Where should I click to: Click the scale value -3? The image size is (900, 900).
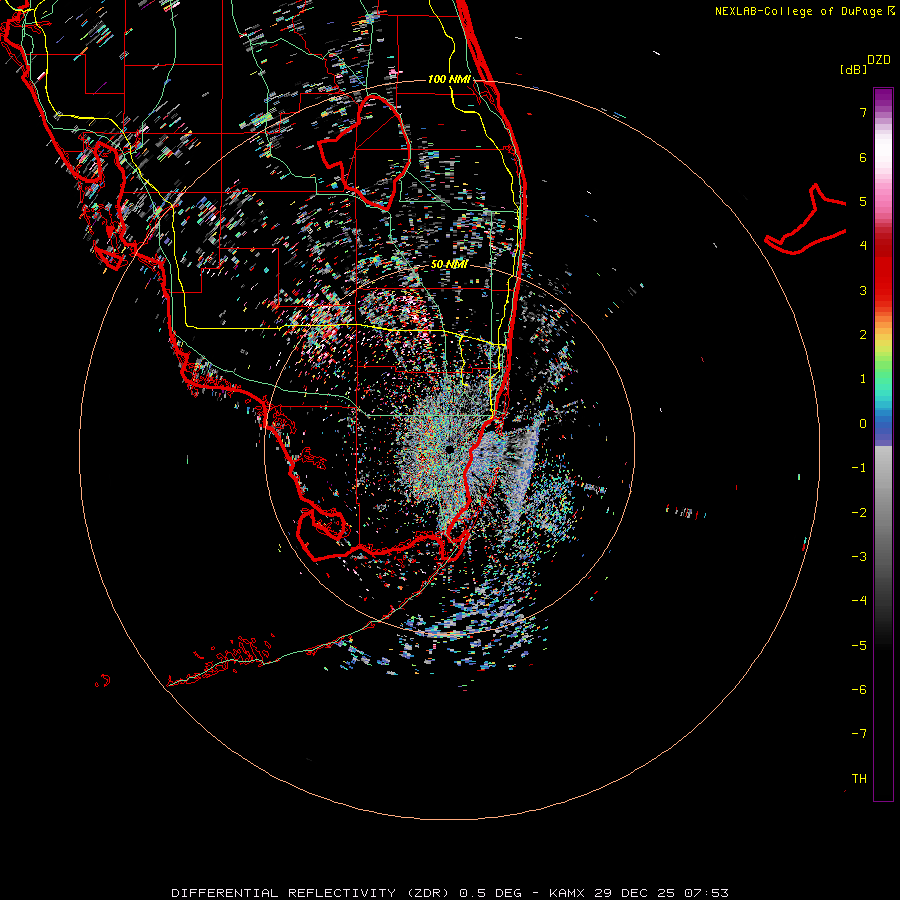pyautogui.click(x=859, y=557)
